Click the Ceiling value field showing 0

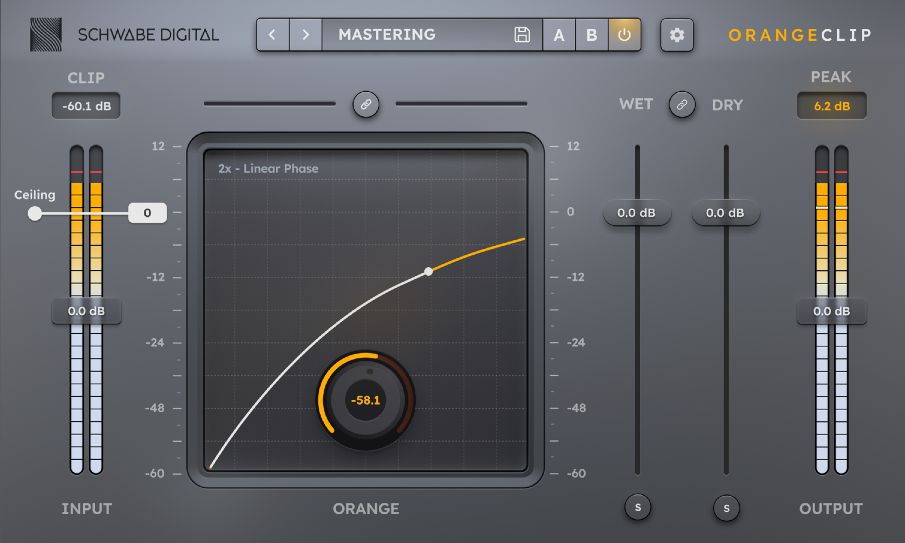click(x=147, y=213)
